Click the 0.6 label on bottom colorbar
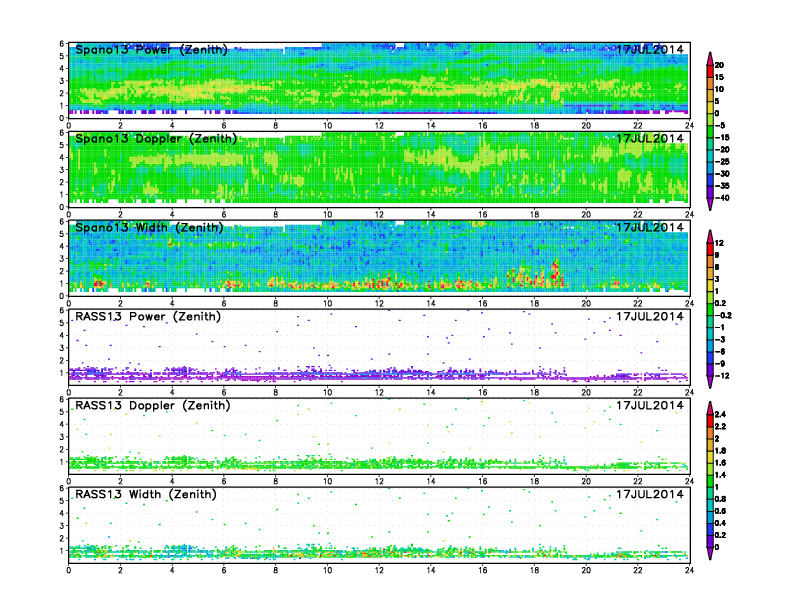 (721, 511)
